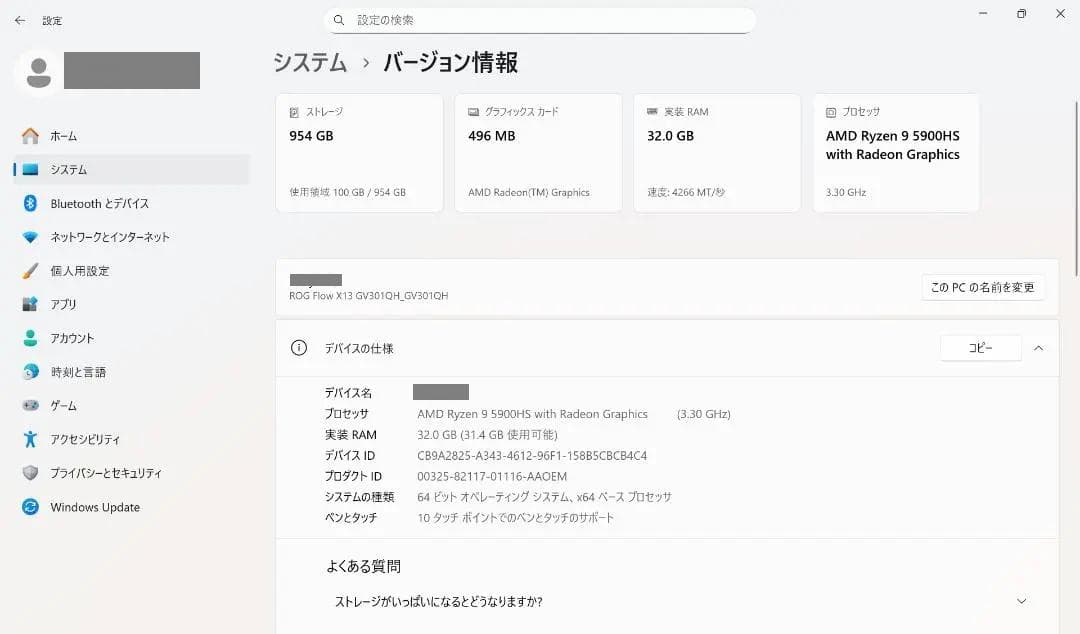Click the back arrow at top left
The height and width of the screenshot is (634, 1080).
(19, 20)
